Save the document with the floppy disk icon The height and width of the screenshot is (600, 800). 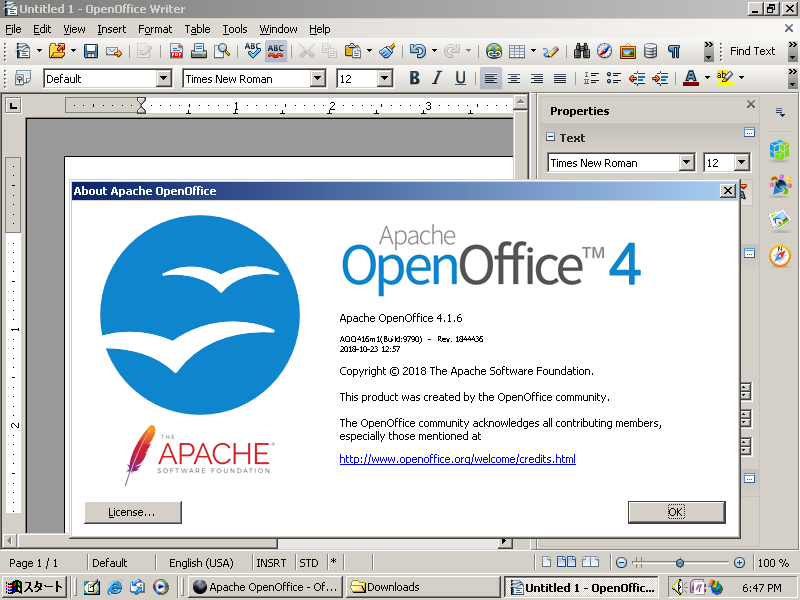point(91,51)
